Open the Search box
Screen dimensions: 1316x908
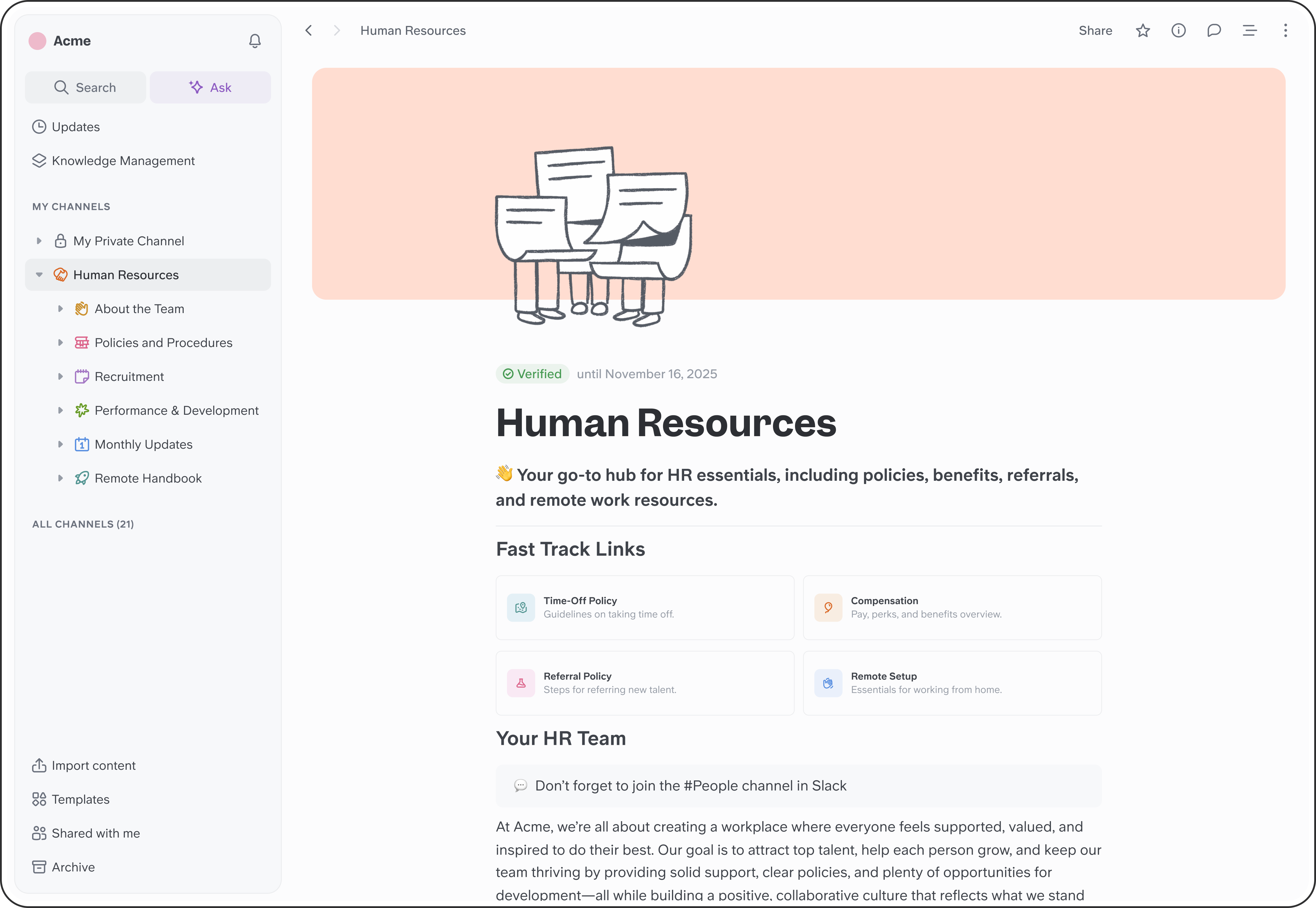coord(85,87)
